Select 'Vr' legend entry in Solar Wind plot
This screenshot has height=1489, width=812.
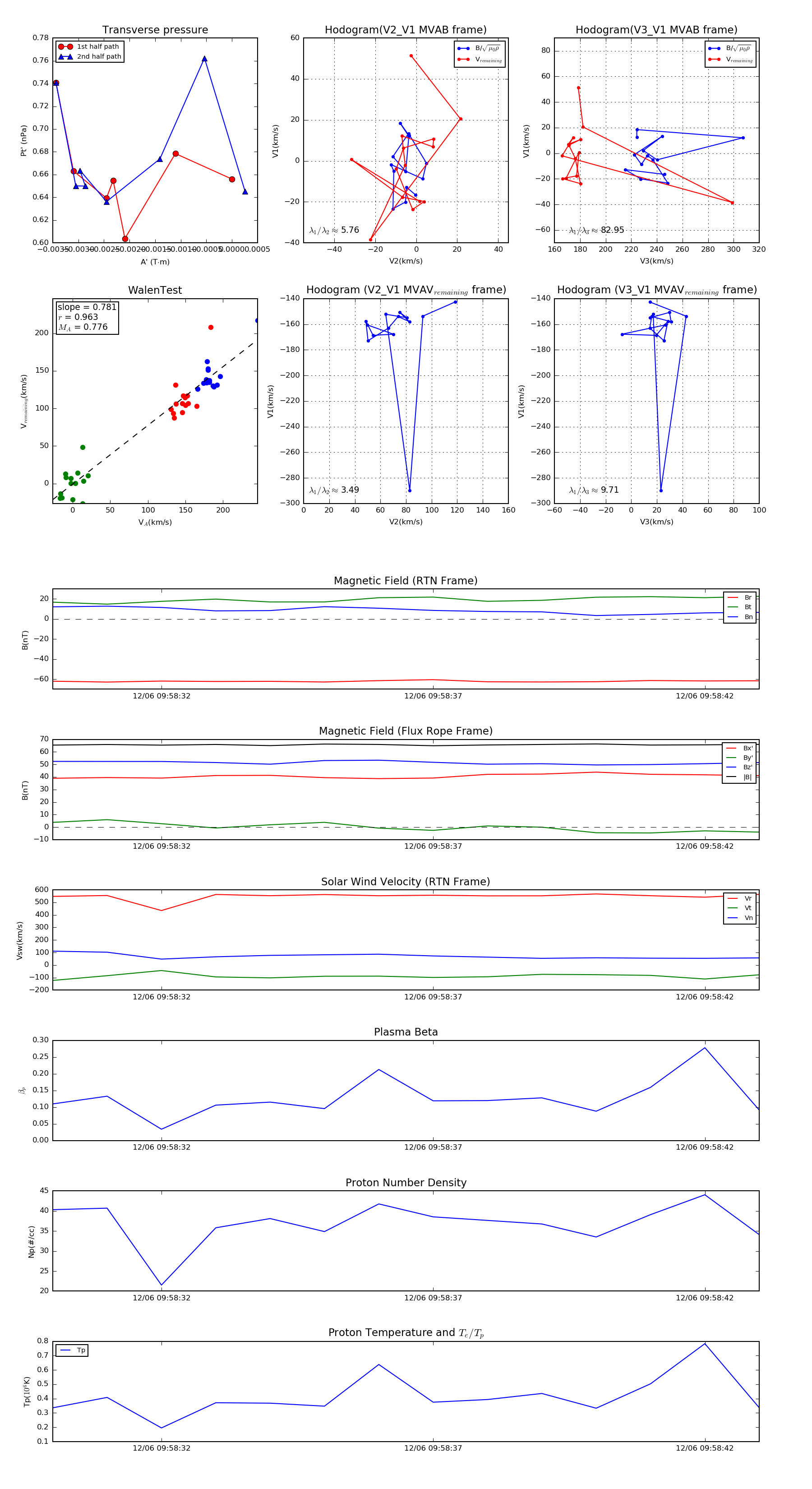(740, 898)
